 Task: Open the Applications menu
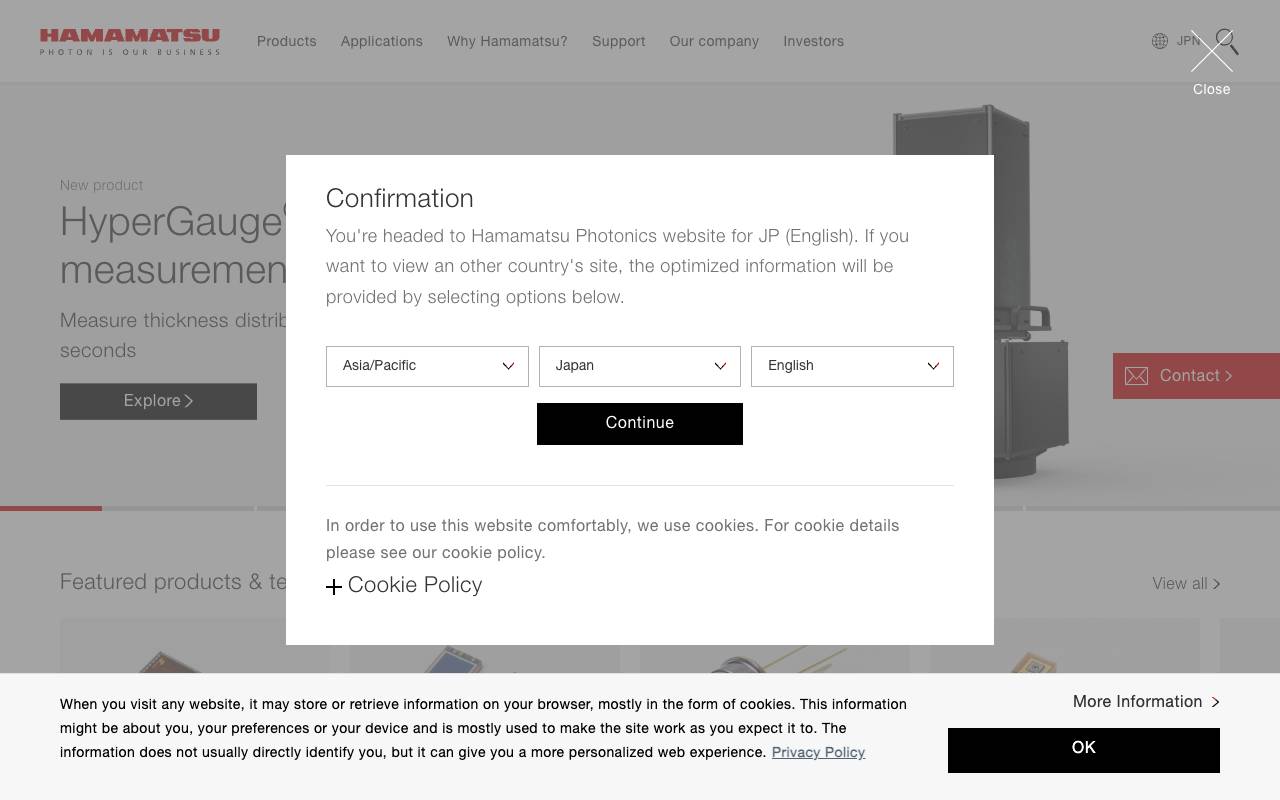pyautogui.click(x=382, y=42)
